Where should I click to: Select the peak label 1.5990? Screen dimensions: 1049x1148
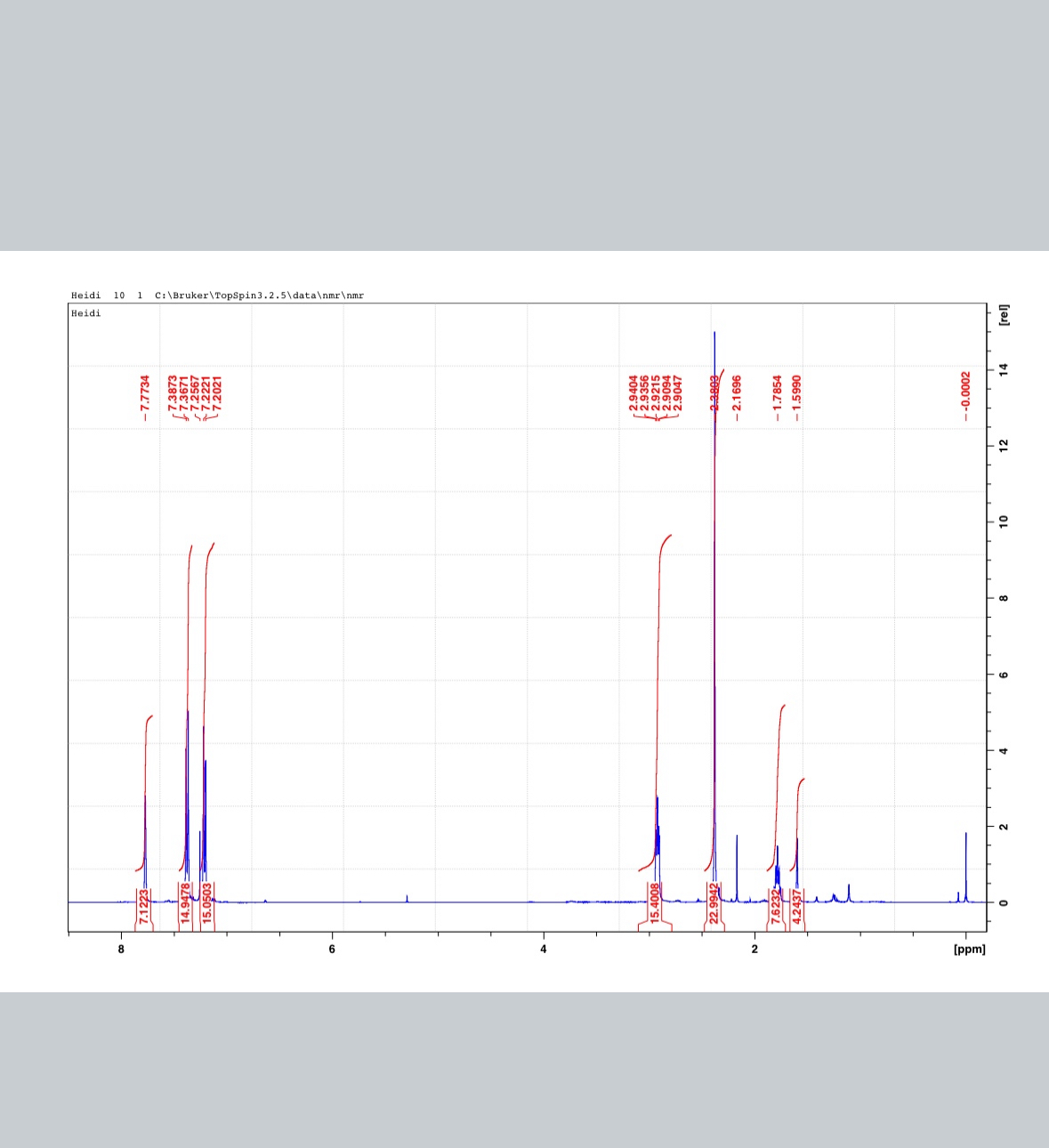click(x=796, y=392)
